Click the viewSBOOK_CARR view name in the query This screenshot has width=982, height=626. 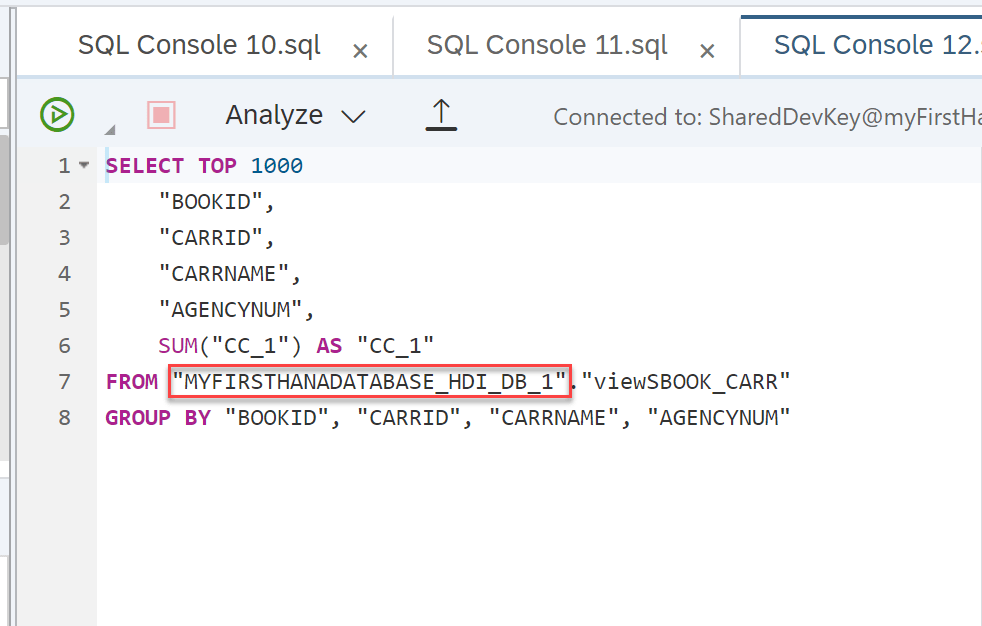[684, 381]
